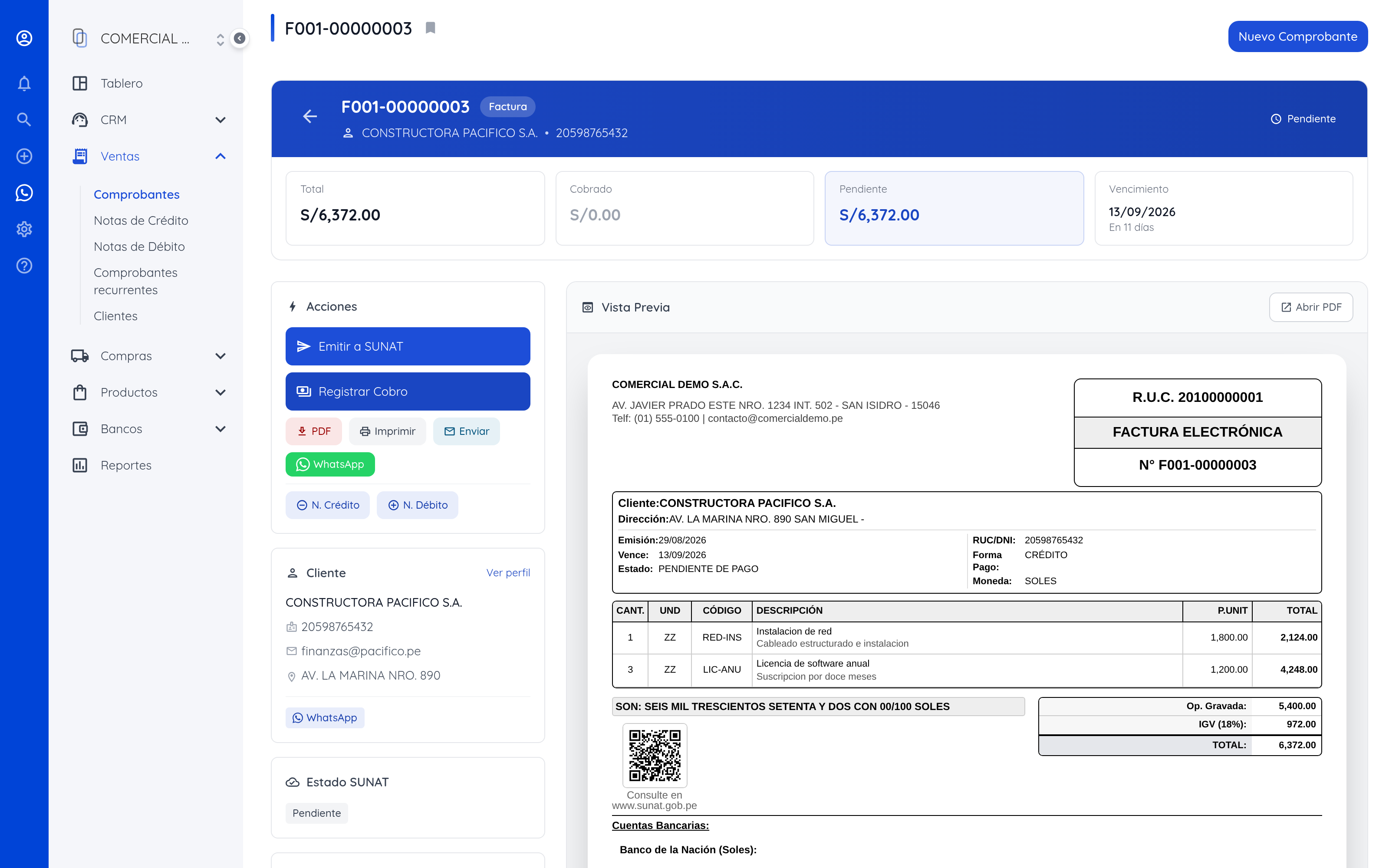Click the Reportes chart icon
The height and width of the screenshot is (868, 1389).
[x=80, y=465]
